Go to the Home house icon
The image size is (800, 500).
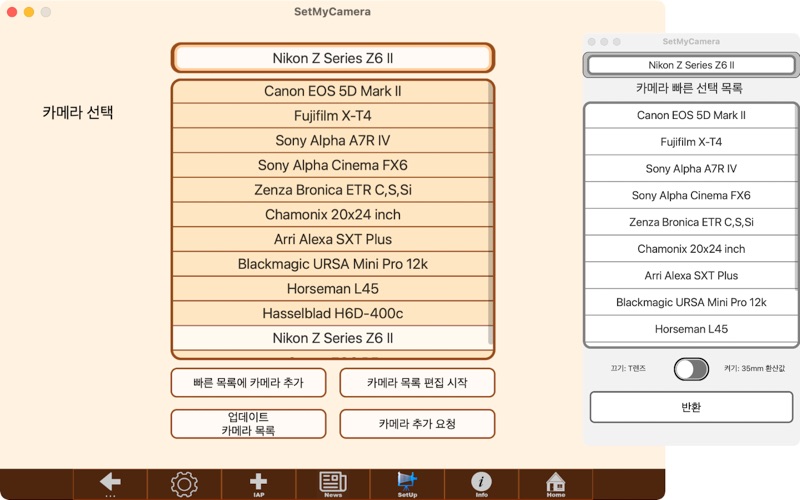pyautogui.click(x=556, y=484)
